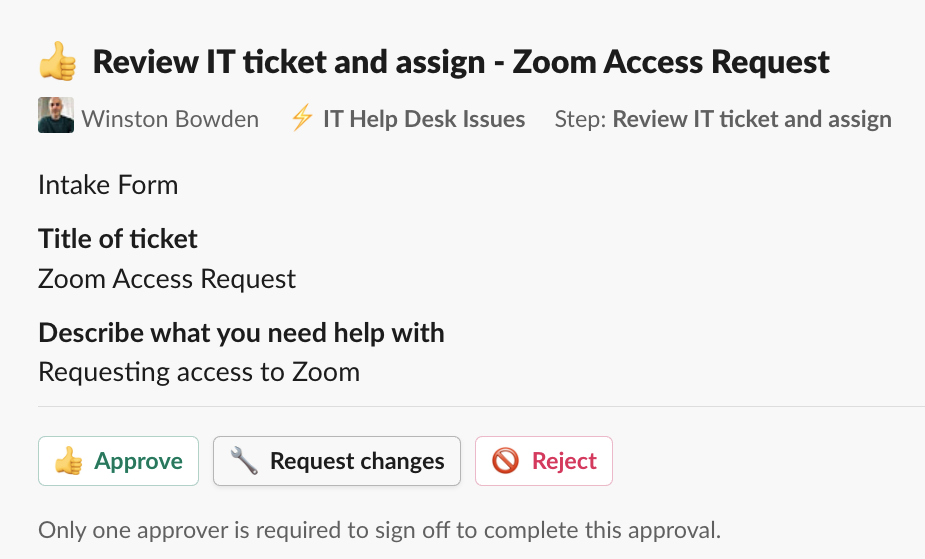Image resolution: width=925 pixels, height=559 pixels.
Task: Click the red prohibited icon in Reject
Action: 505,461
